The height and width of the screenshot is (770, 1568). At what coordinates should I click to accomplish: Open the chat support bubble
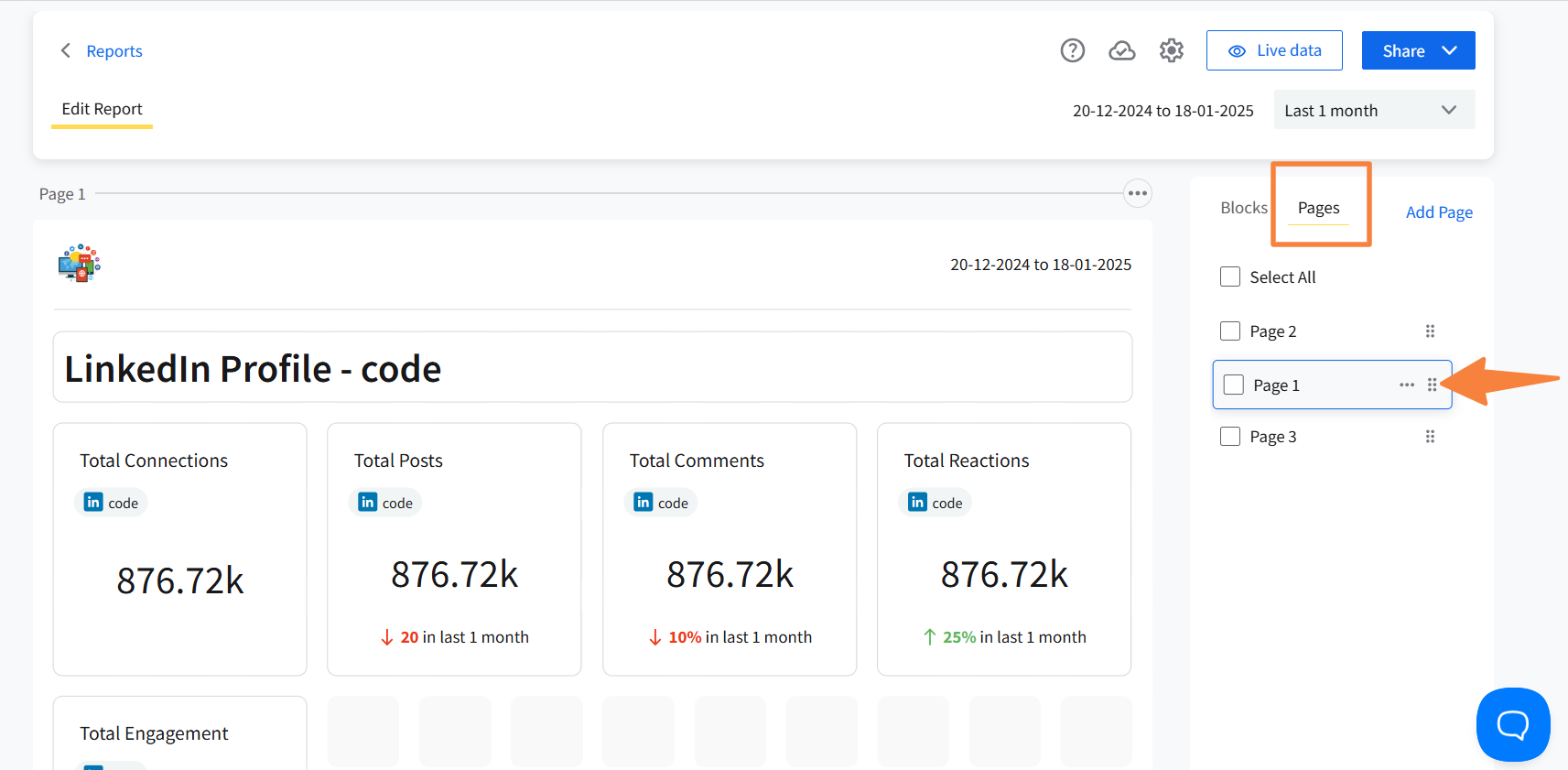pos(1512,724)
